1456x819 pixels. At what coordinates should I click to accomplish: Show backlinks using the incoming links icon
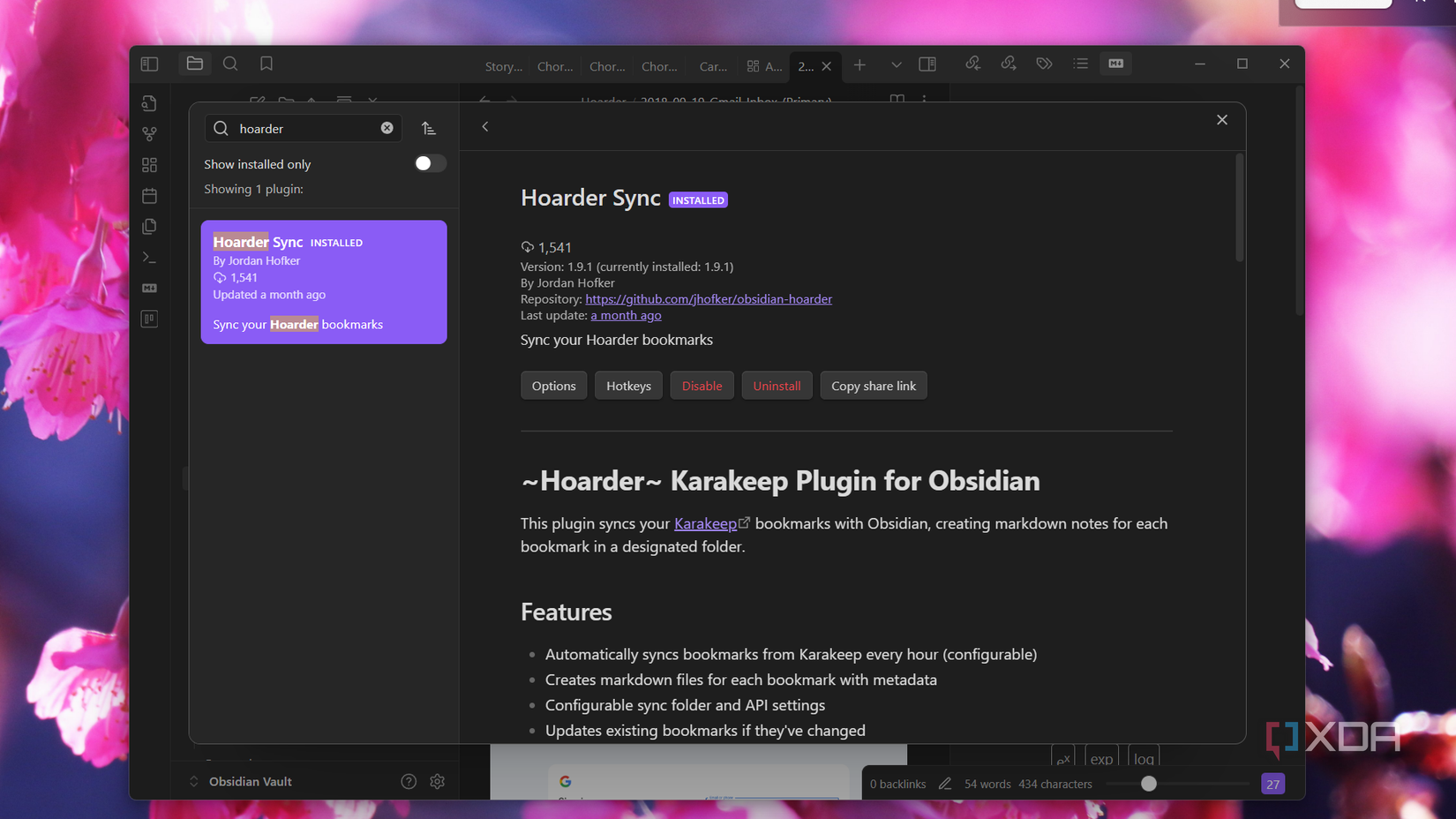(x=972, y=64)
